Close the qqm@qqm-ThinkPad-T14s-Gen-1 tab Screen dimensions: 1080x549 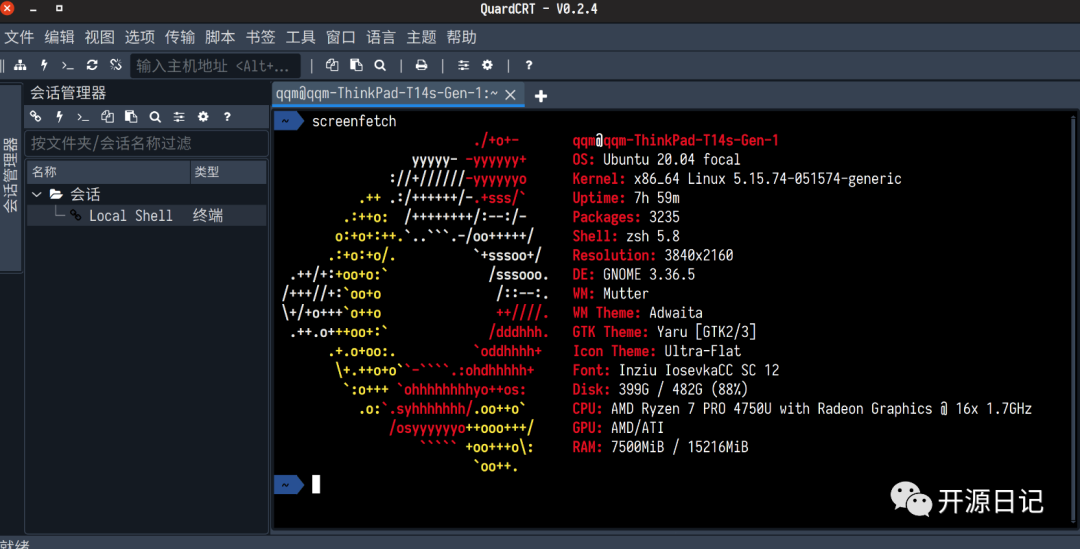pyautogui.click(x=510, y=95)
